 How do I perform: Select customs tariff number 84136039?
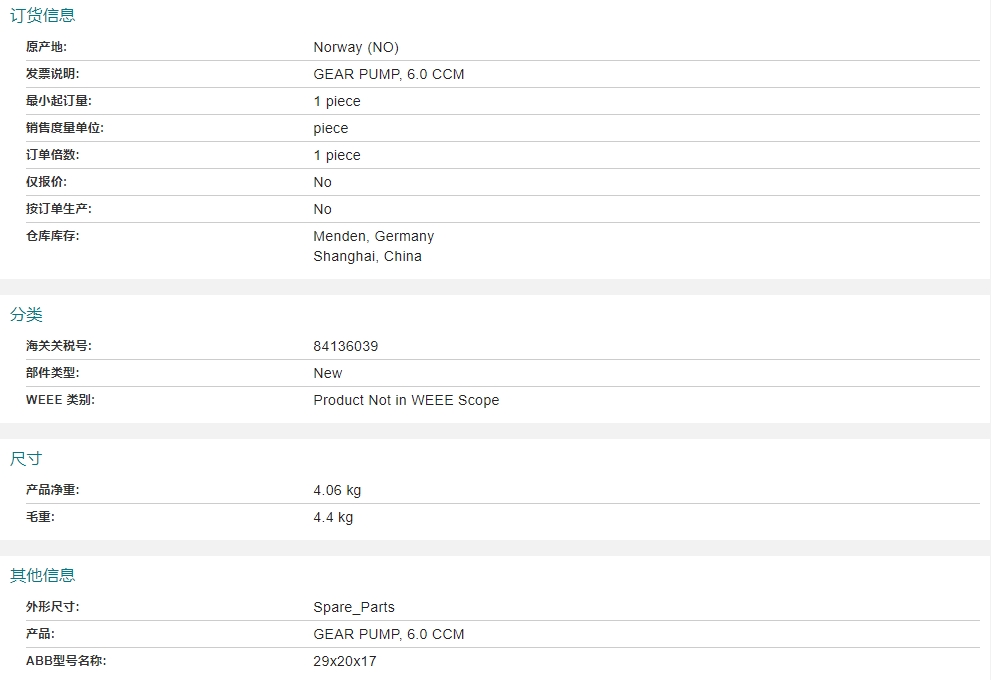click(346, 346)
